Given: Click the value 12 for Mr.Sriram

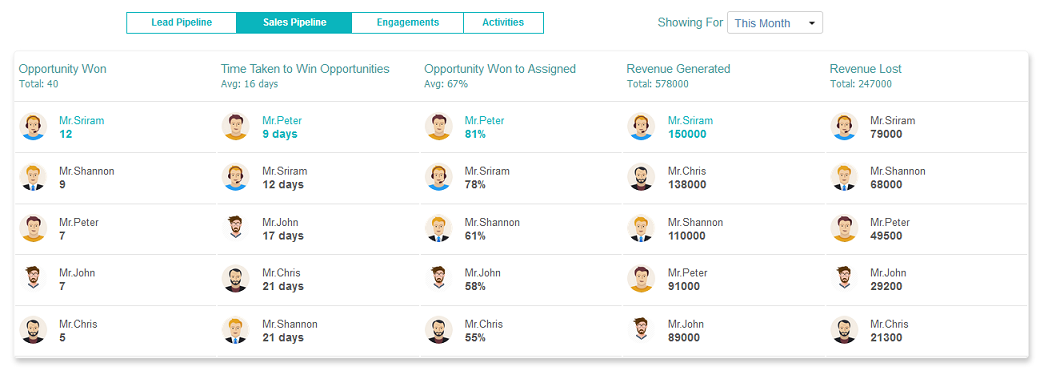Looking at the screenshot, I should coord(65,134).
